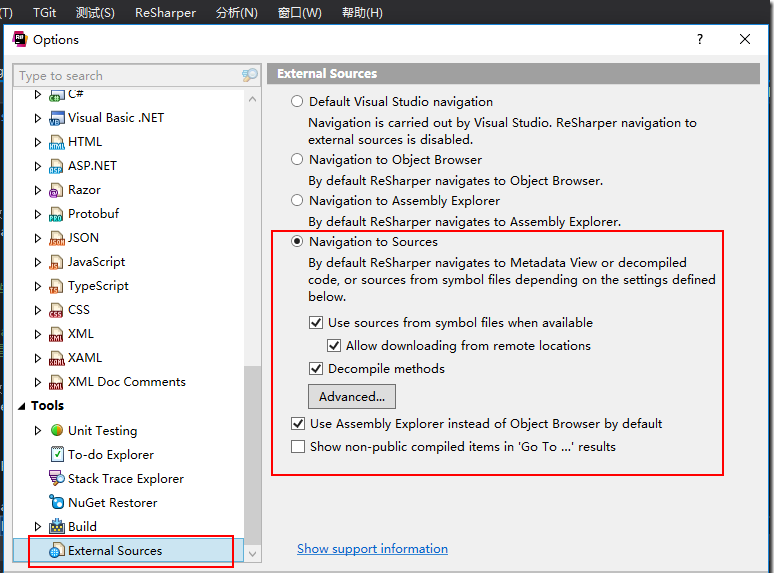Image resolution: width=774 pixels, height=573 pixels.
Task: Click the NuGet Restorer icon
Action: [x=57, y=502]
